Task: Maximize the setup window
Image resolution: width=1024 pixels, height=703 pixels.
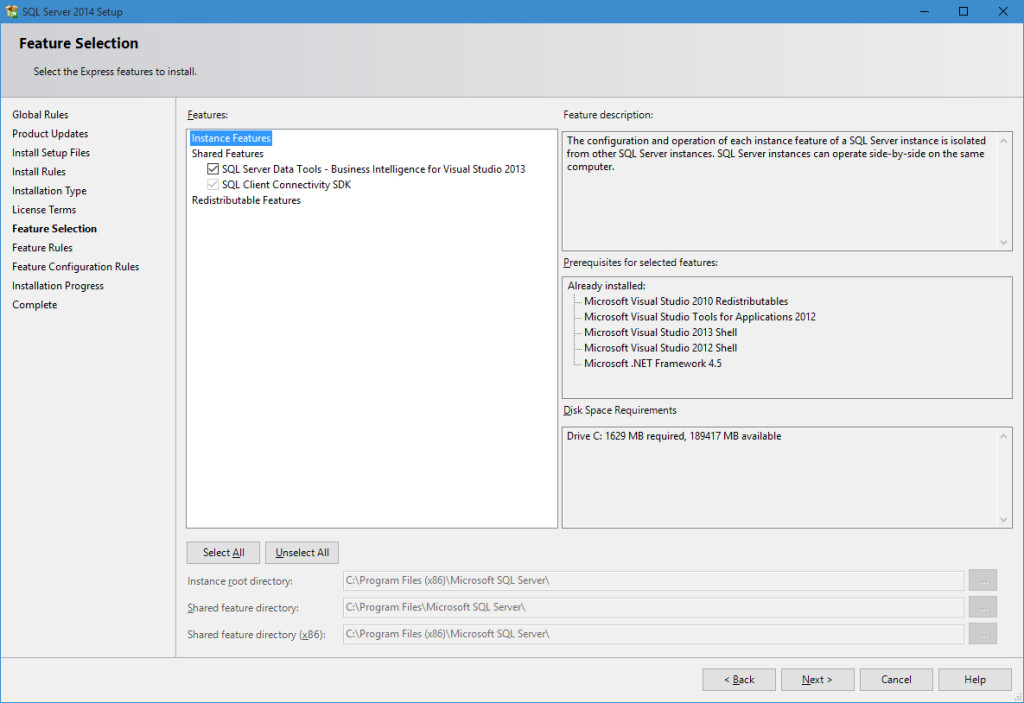Action: [x=963, y=12]
